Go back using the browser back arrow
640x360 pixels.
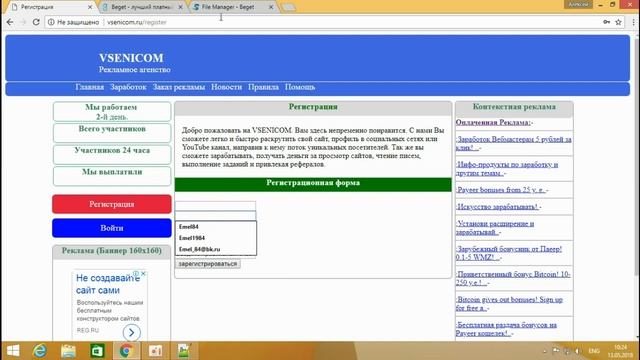(x=10, y=22)
